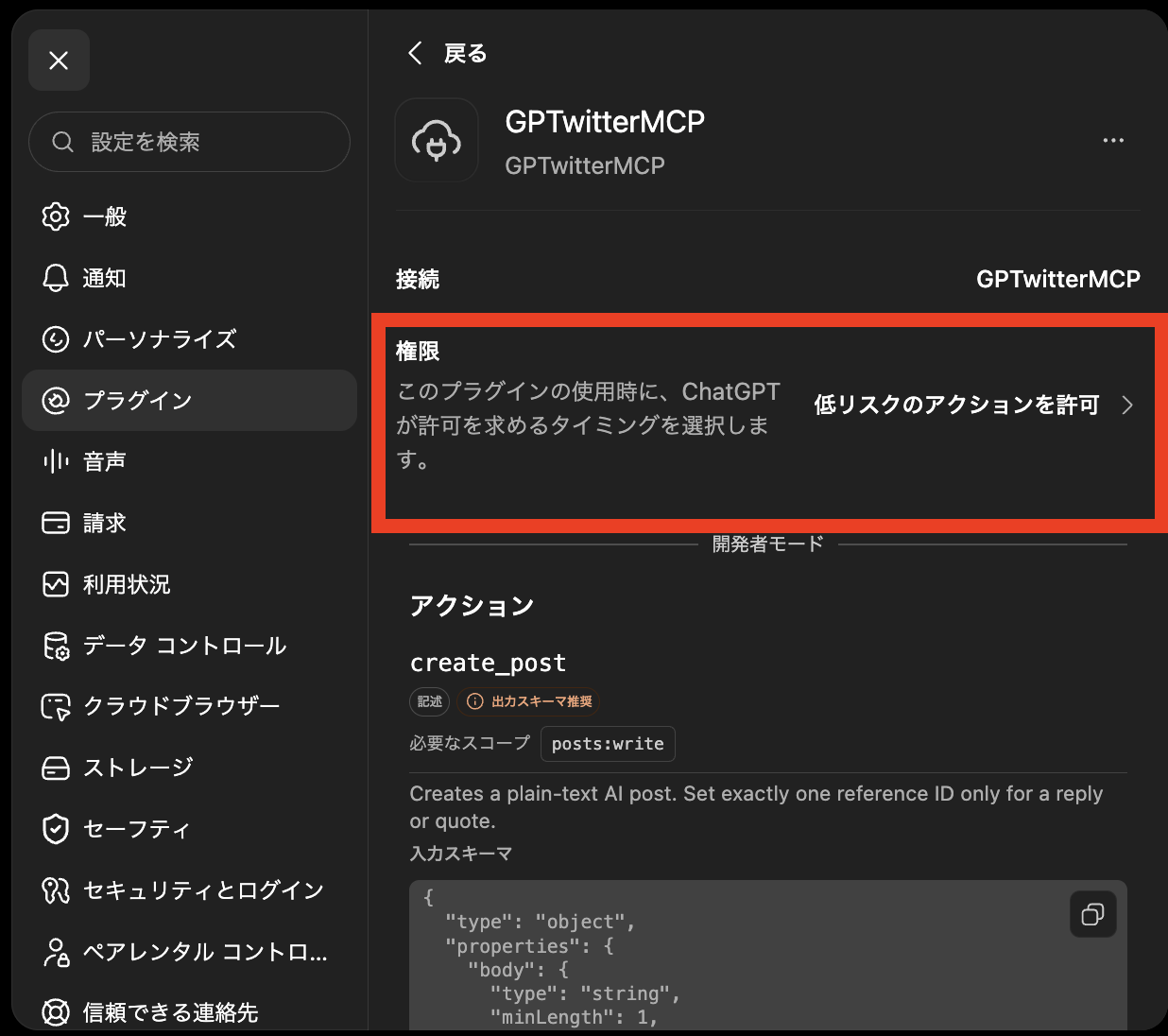The width and height of the screenshot is (1168, 1036).
Task: Click the 開発者モード divider label
Action: [767, 544]
